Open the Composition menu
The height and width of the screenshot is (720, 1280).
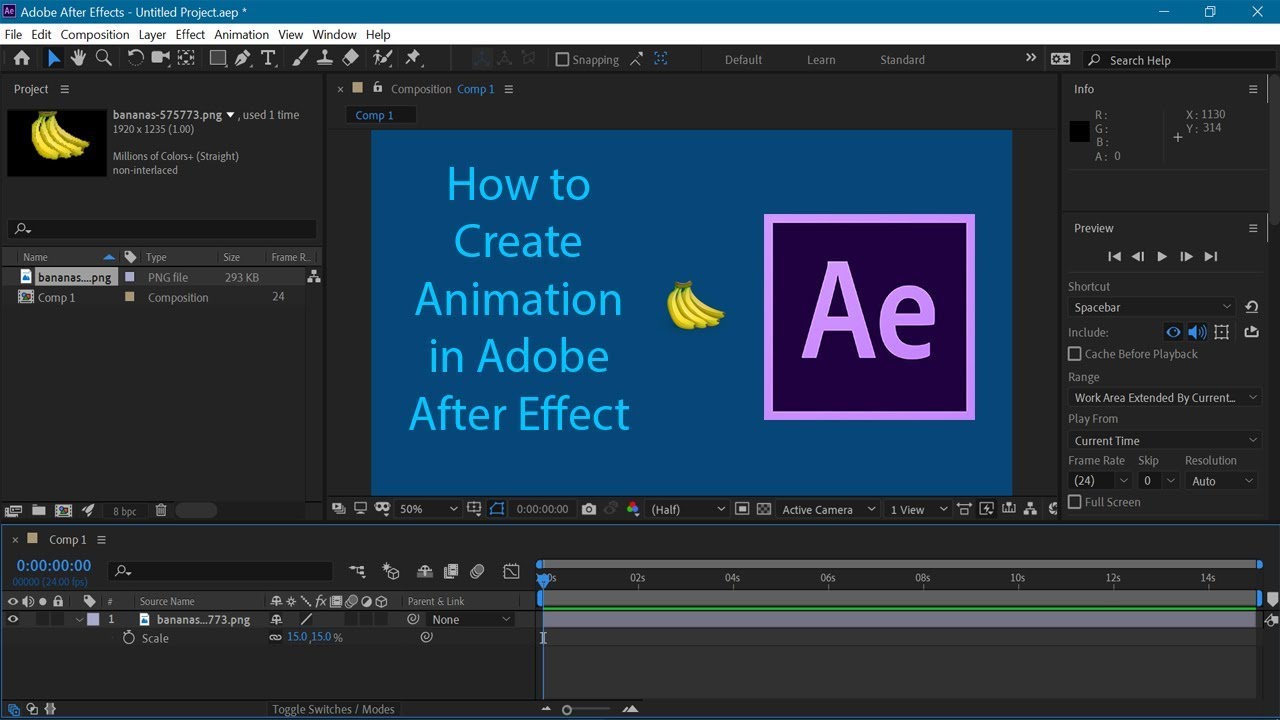[95, 34]
